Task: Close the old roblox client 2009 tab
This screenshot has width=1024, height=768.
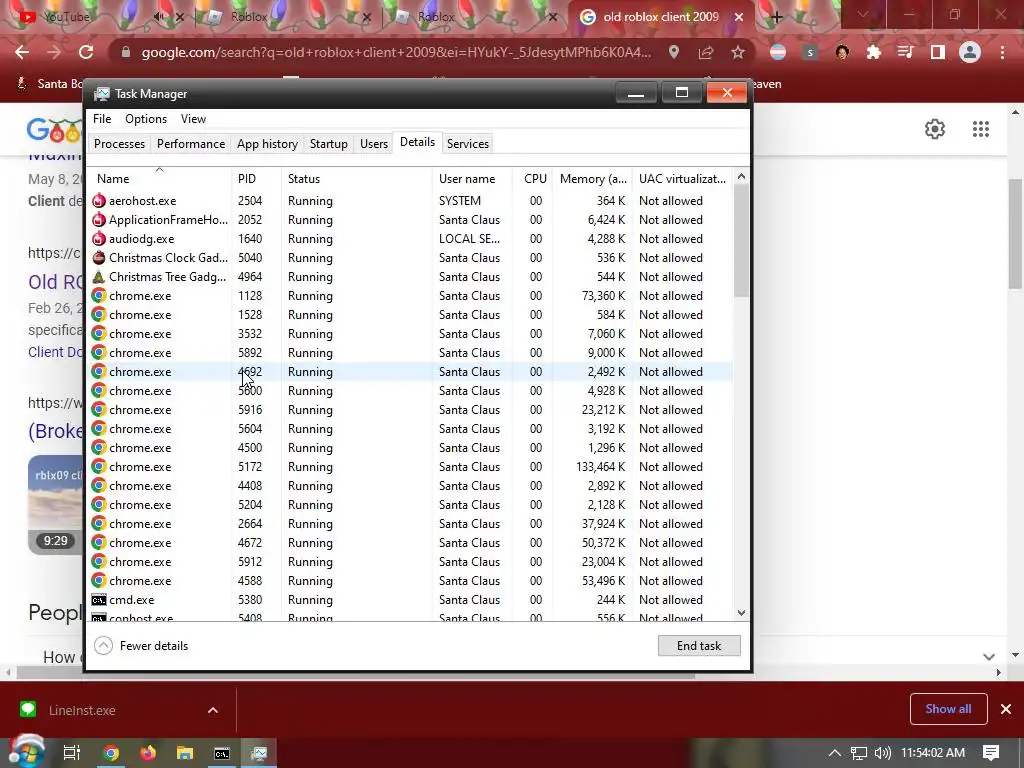Action: tap(739, 17)
